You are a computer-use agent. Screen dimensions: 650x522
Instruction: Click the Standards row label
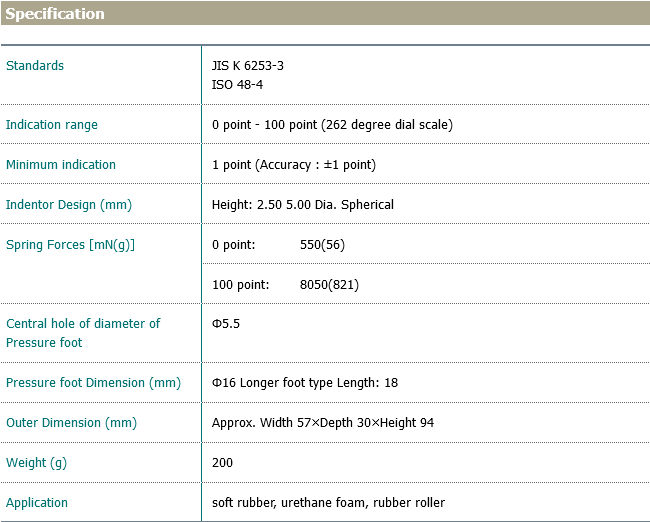click(35, 66)
